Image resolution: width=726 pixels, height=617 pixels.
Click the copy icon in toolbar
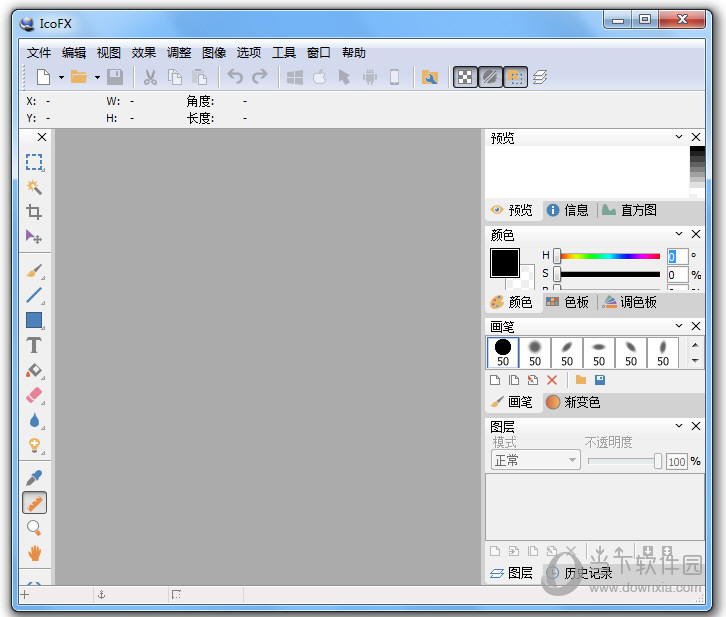click(x=175, y=77)
